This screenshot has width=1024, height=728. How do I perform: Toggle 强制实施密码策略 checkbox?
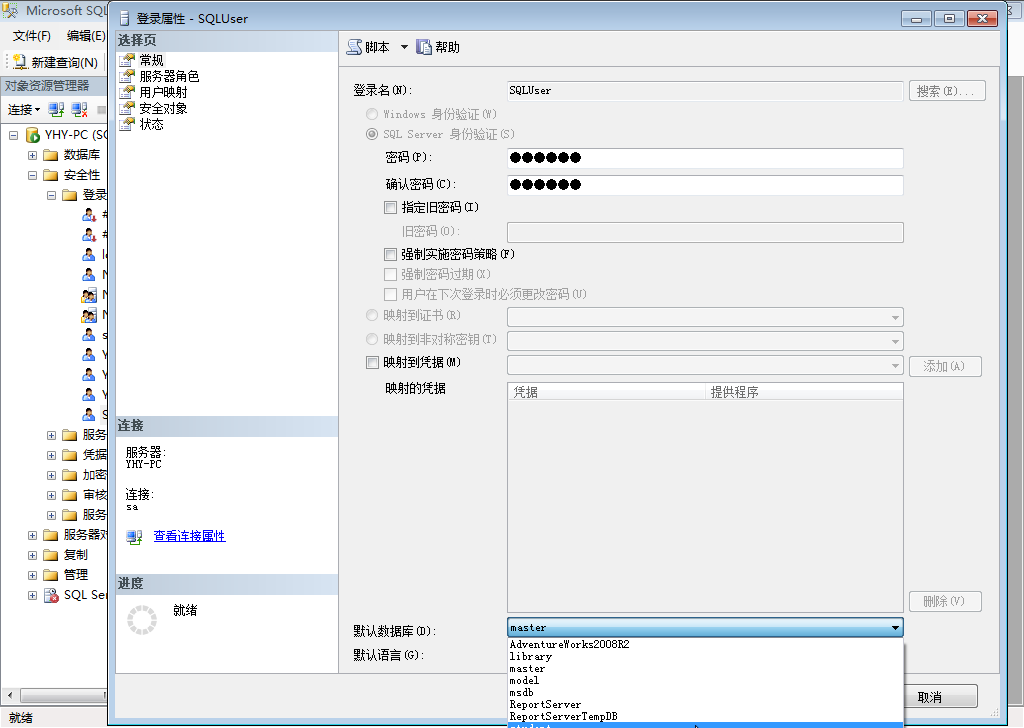point(391,254)
